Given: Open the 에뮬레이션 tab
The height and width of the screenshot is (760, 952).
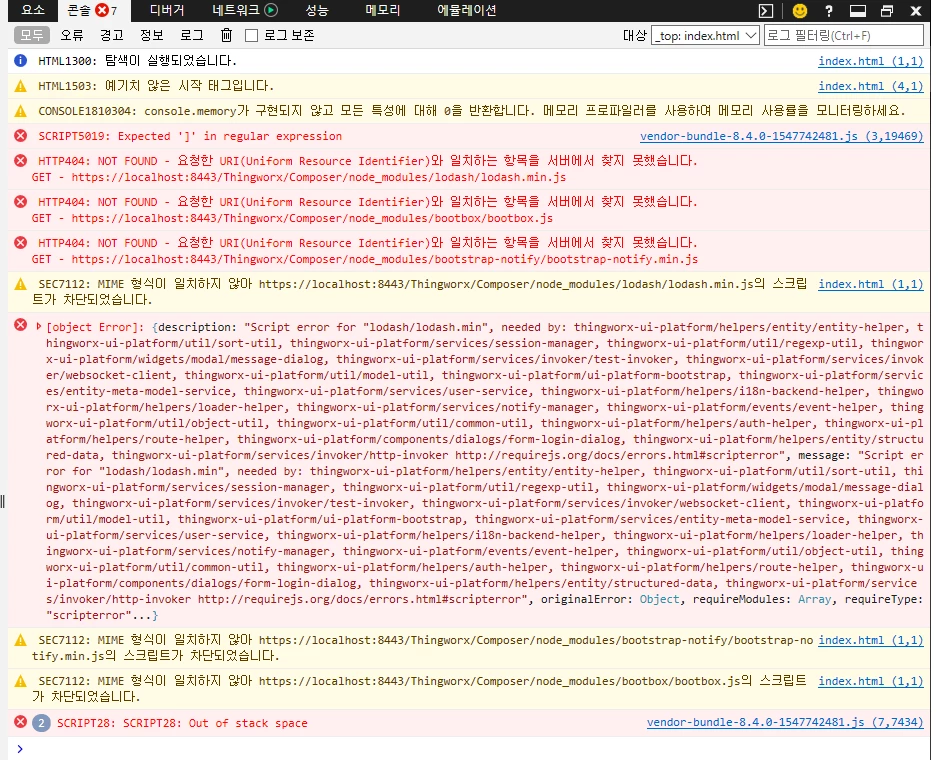Looking at the screenshot, I should coord(466,10).
